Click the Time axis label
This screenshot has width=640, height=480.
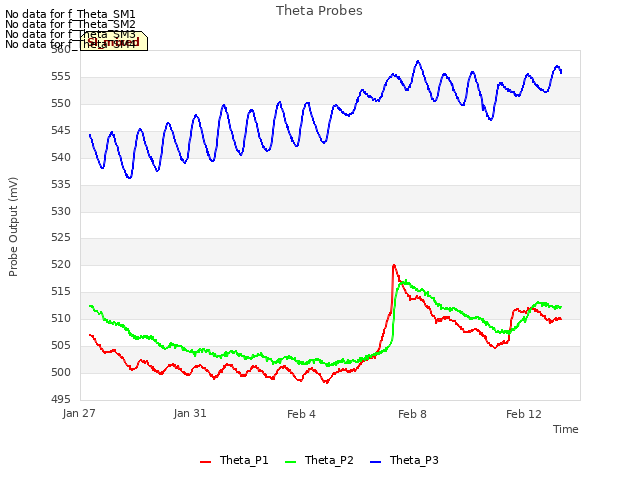tap(566, 429)
